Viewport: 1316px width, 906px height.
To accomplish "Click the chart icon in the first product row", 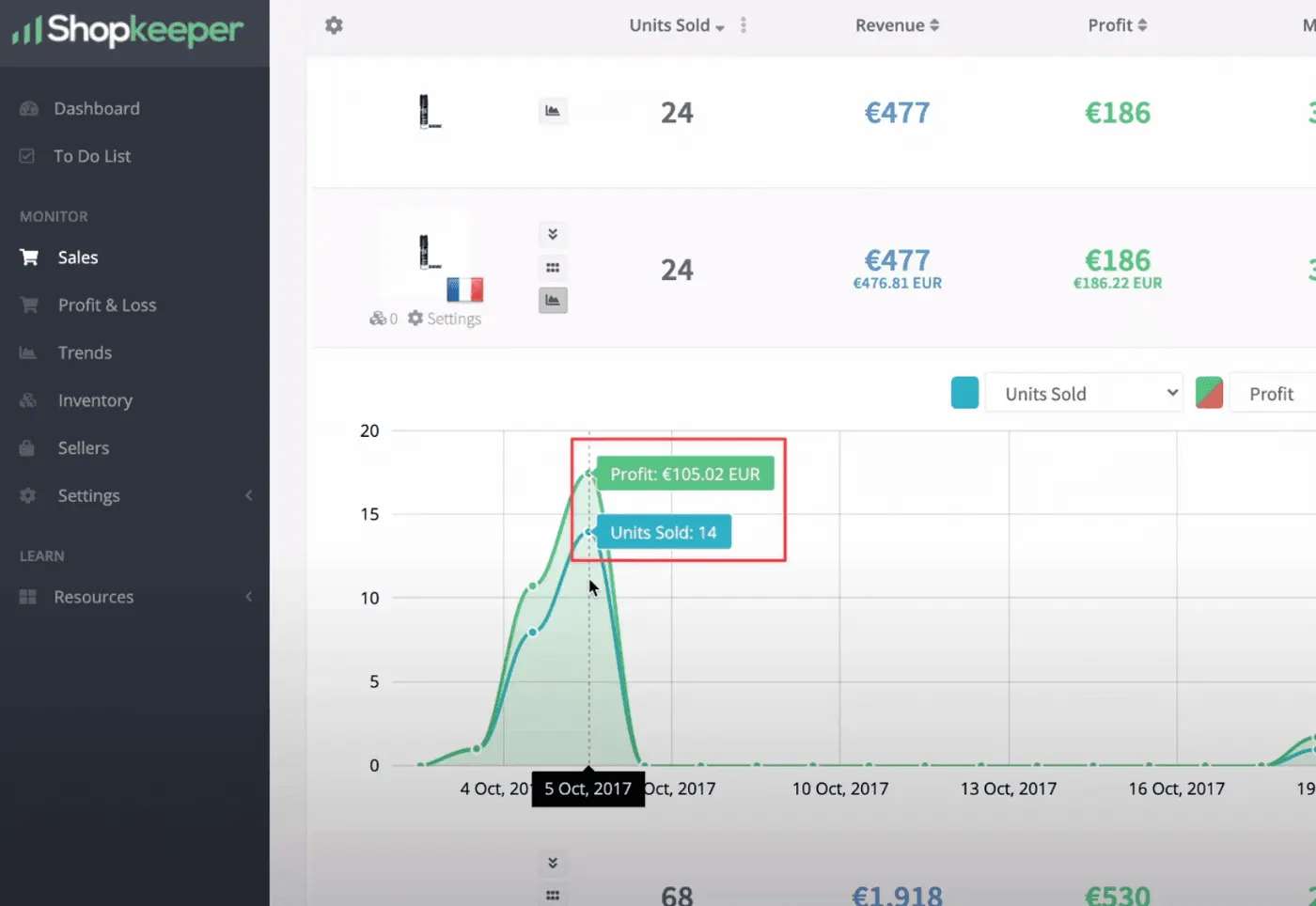I will (x=553, y=111).
